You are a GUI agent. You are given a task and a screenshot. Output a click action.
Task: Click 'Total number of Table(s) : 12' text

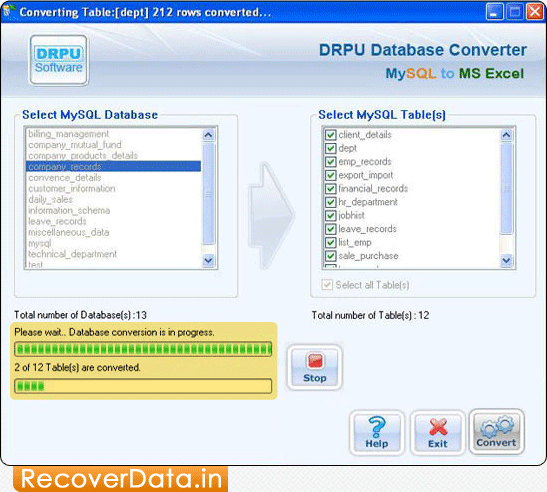(370, 315)
